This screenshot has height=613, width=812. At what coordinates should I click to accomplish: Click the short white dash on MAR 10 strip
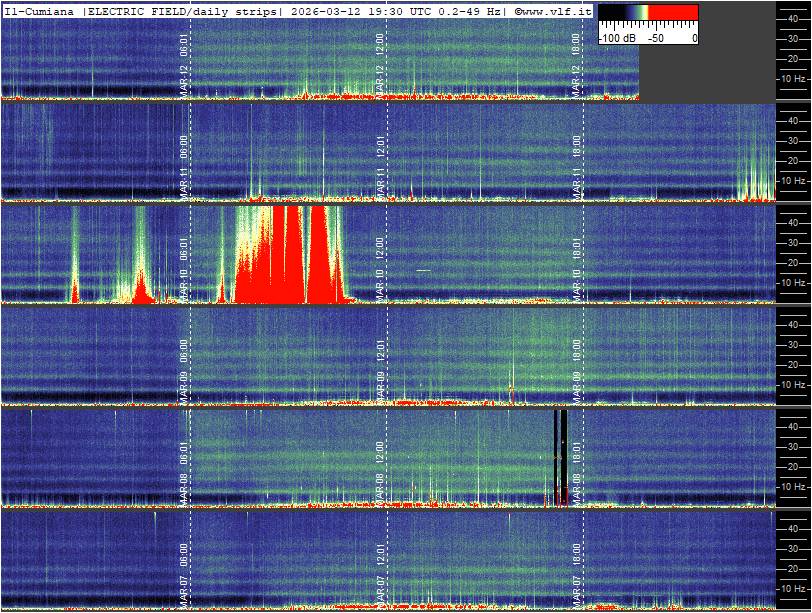(423, 271)
